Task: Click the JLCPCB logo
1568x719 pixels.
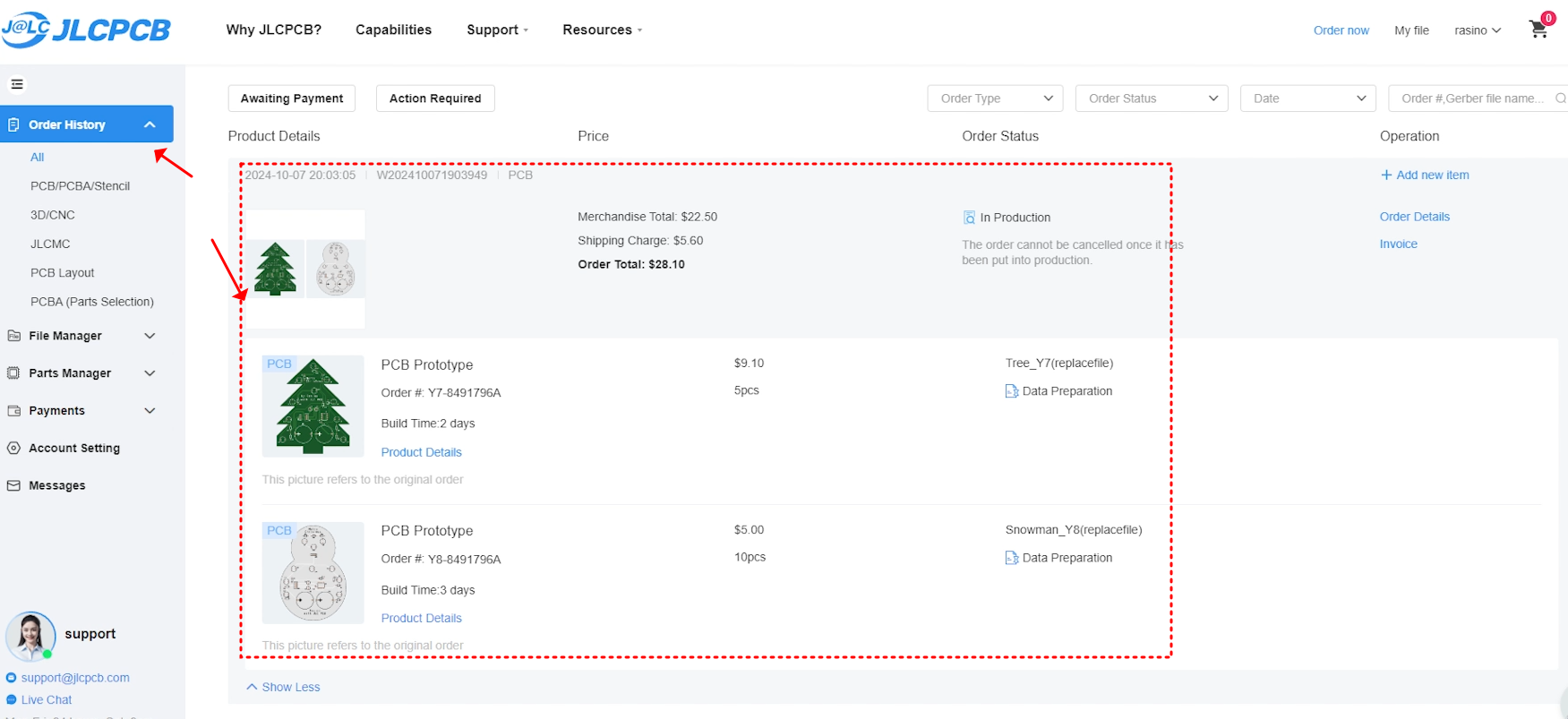Action: pos(86,30)
